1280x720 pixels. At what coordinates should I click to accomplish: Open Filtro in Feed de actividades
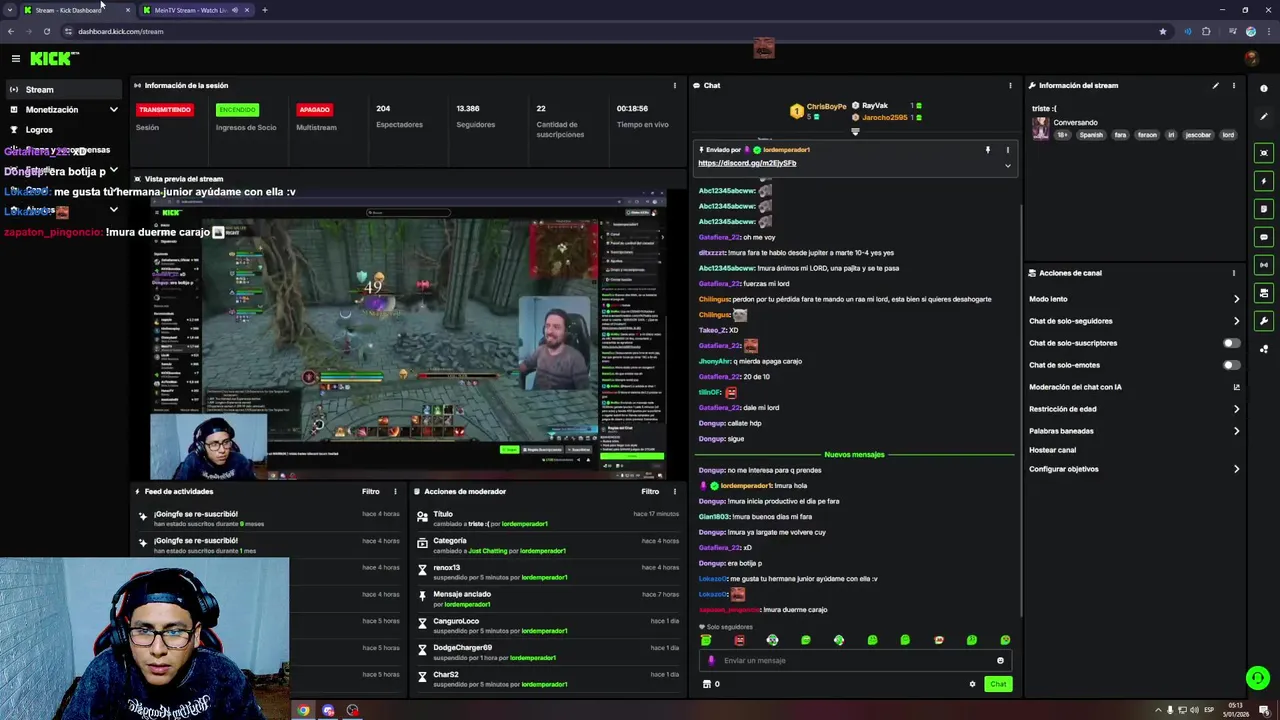370,491
